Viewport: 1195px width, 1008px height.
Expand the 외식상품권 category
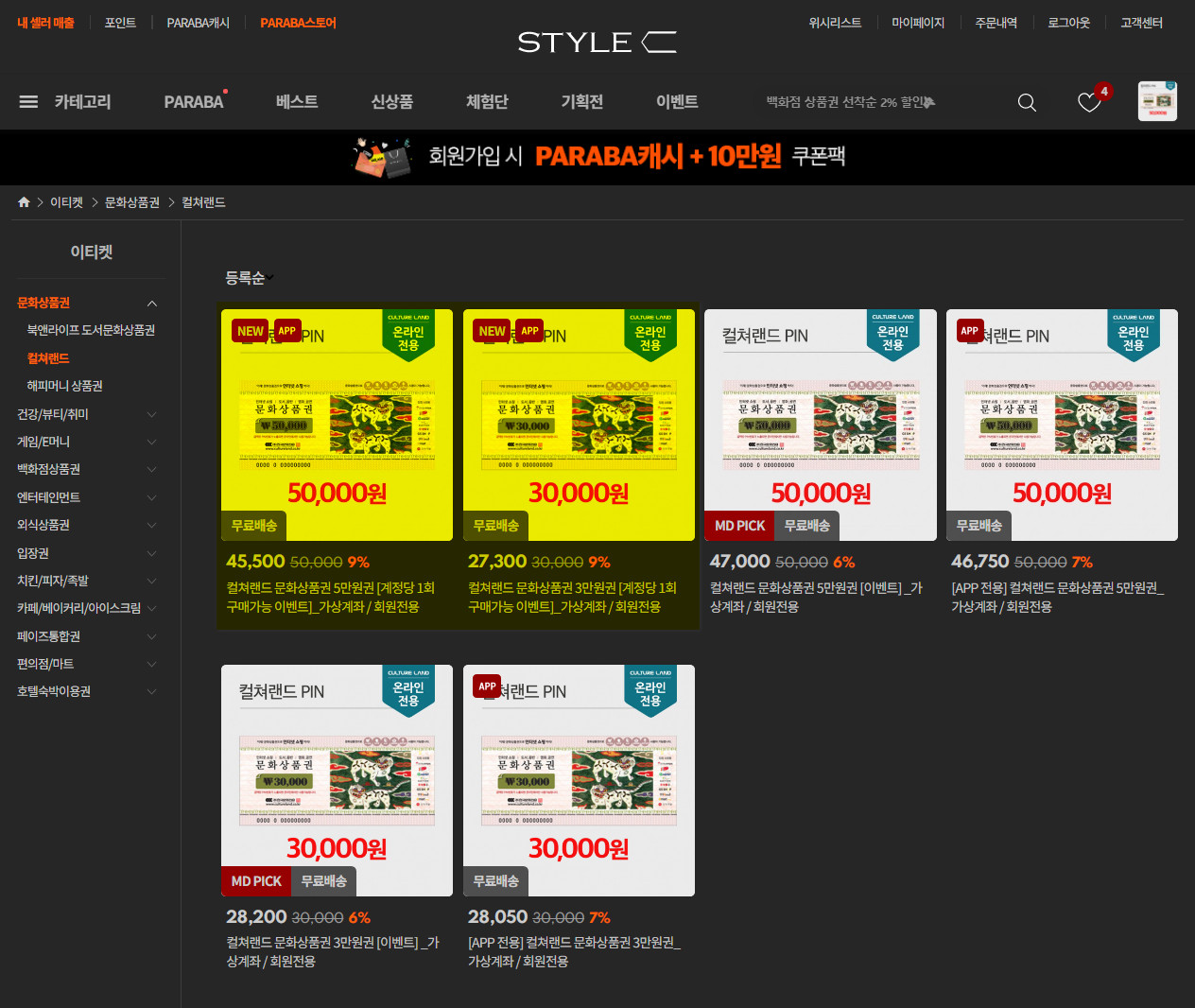point(151,525)
